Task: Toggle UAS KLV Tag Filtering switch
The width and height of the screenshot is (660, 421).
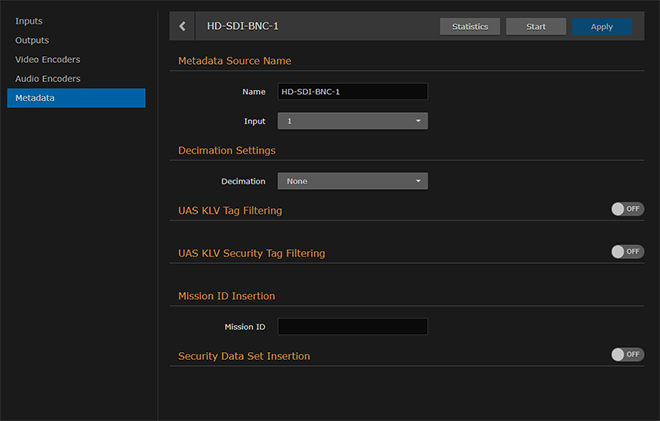Action: point(628,209)
